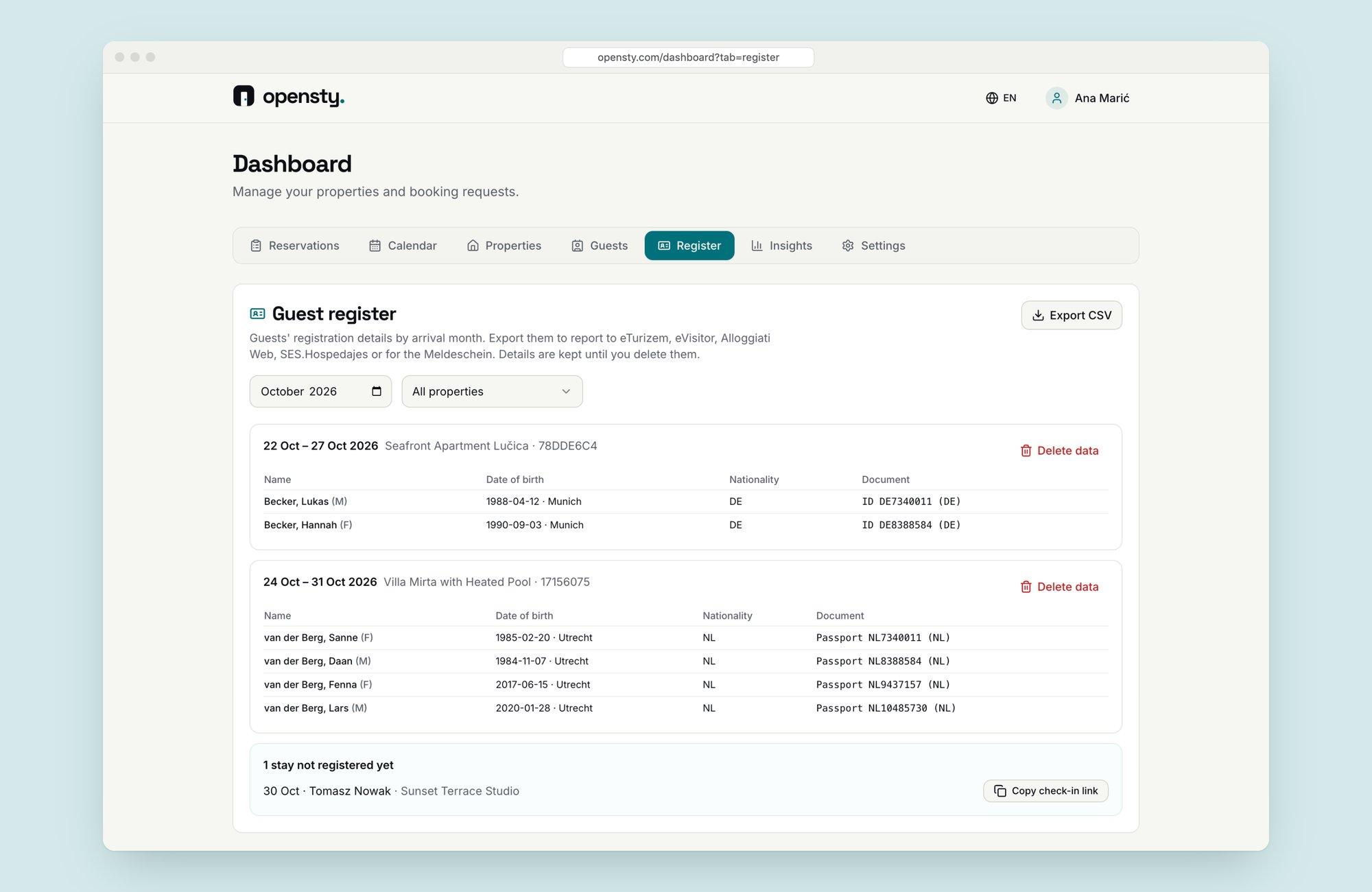Click the browser address bar URL
The image size is (1372, 892).
pyautogui.click(x=688, y=57)
